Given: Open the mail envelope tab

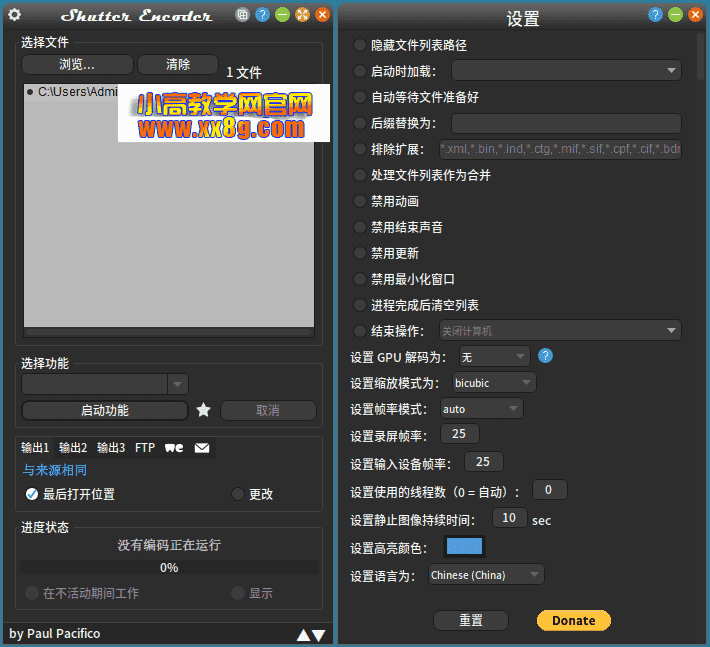Looking at the screenshot, I should (202, 448).
